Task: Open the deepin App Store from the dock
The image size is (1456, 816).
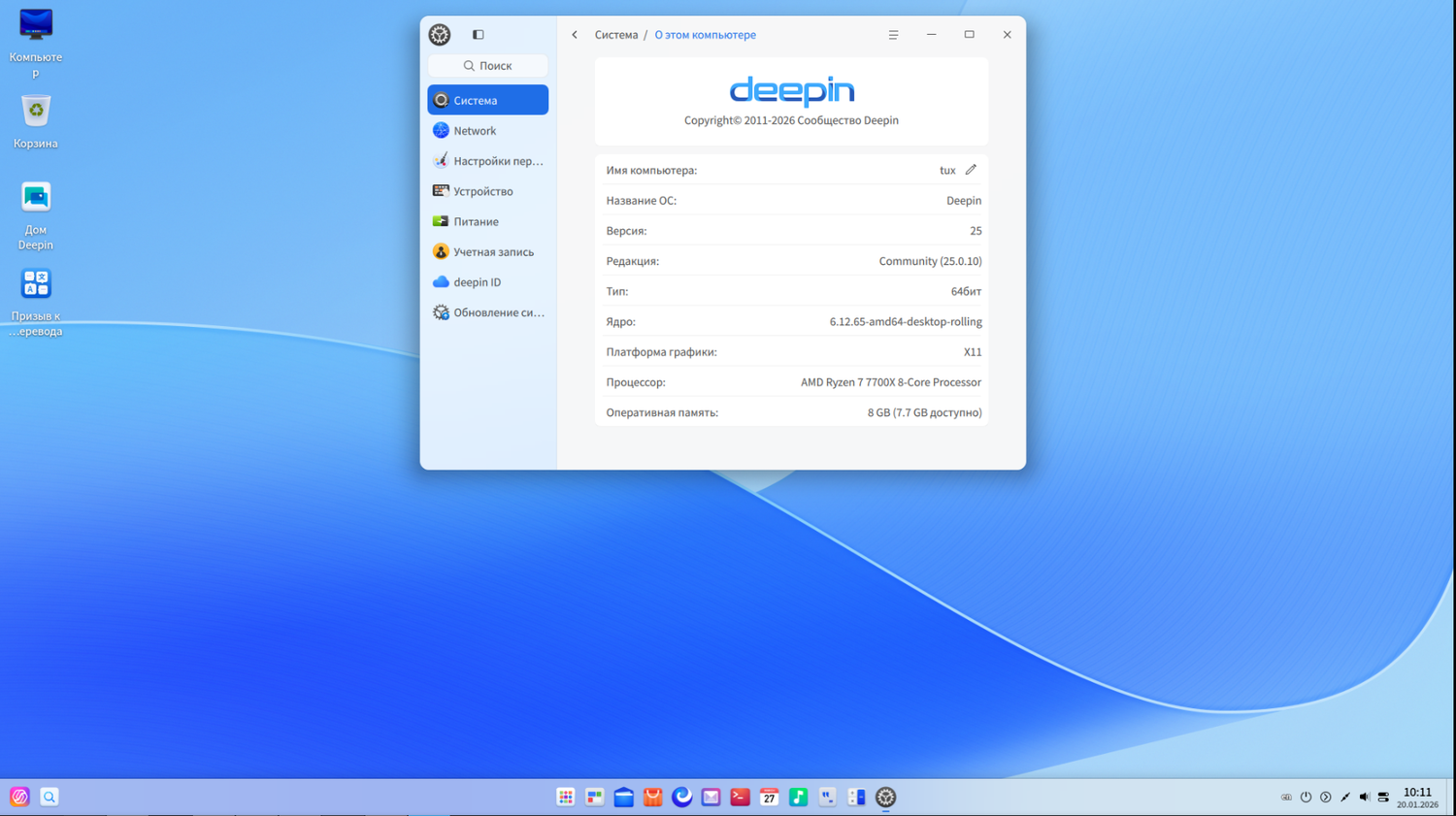Action: coord(652,797)
